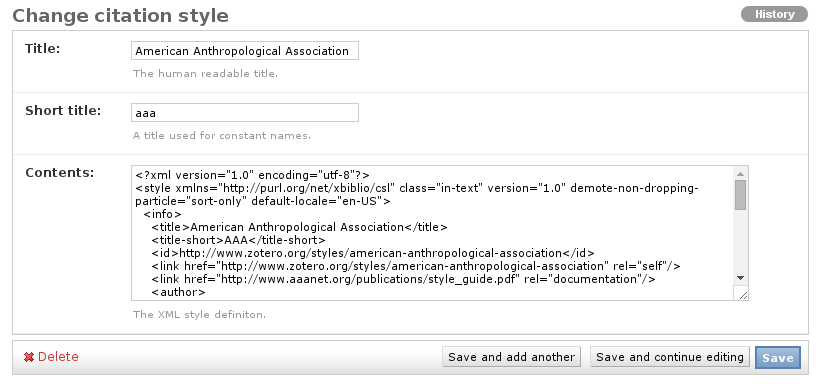Click the Contents textarea resize grip

tap(743, 295)
